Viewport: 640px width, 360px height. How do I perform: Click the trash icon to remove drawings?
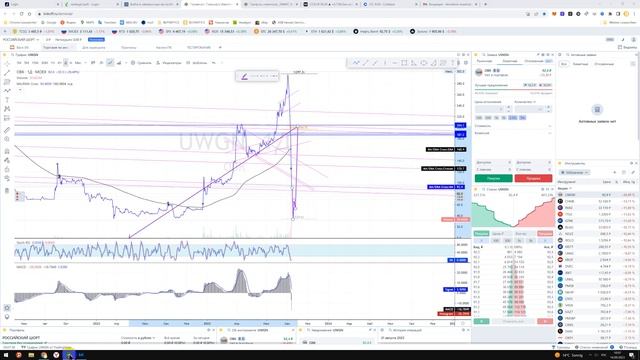click(x=7, y=191)
